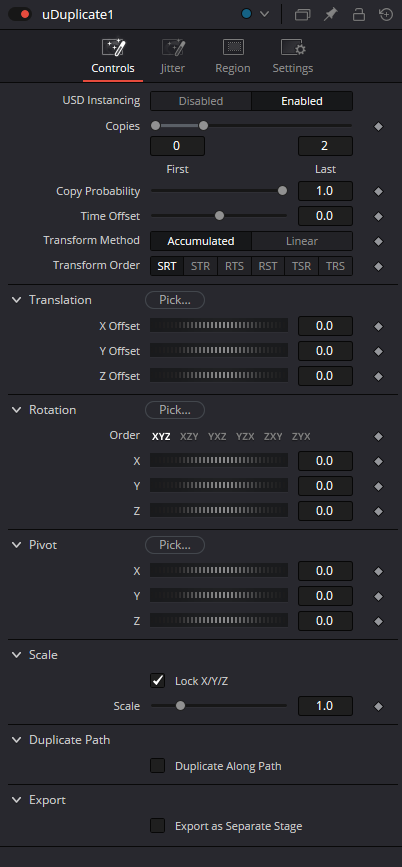
Task: Collapse the Duplicate Path section
Action: pos(17,740)
